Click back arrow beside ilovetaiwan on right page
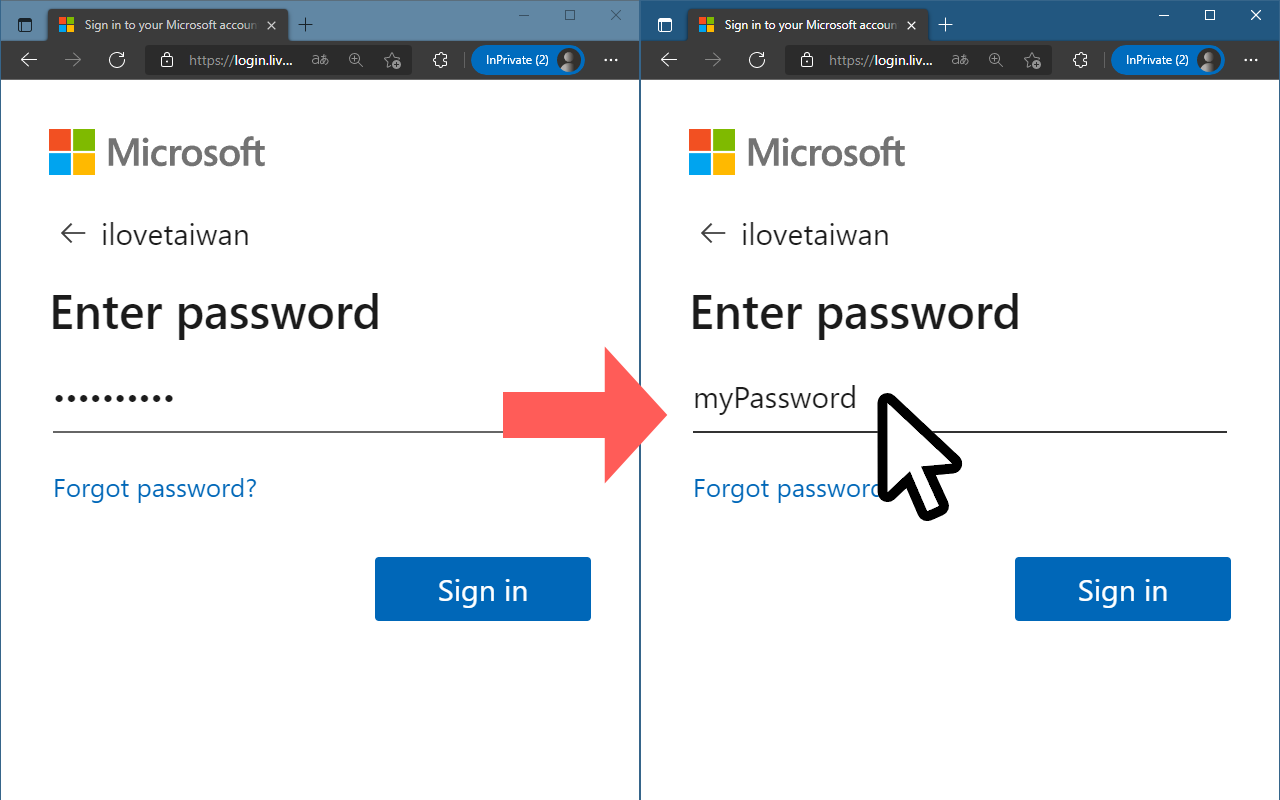The width and height of the screenshot is (1280, 800). 713,234
